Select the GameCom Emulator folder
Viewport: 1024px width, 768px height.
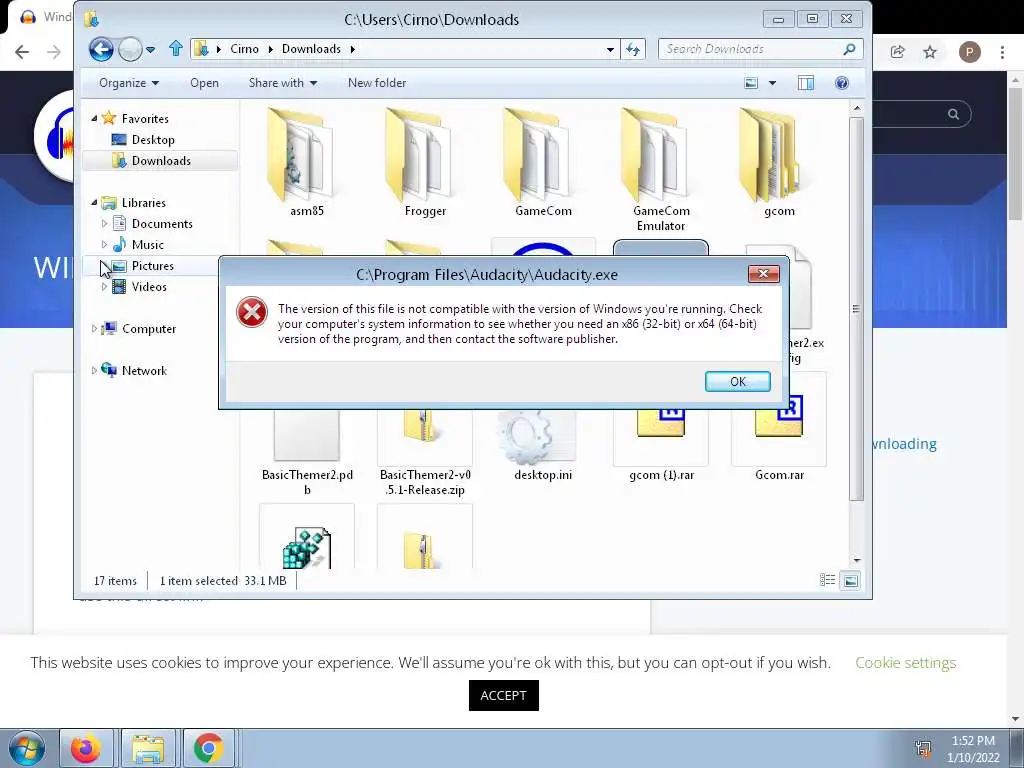tap(661, 170)
